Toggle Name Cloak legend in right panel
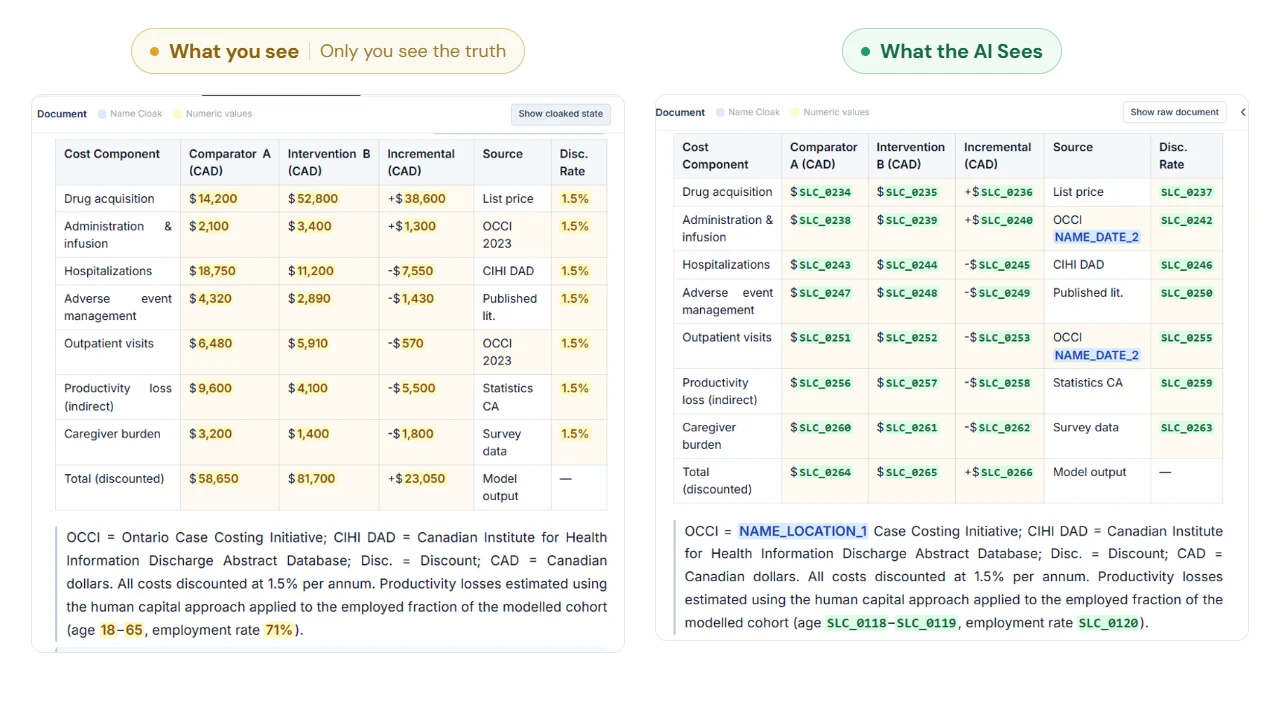The image size is (1280, 720). click(x=747, y=112)
